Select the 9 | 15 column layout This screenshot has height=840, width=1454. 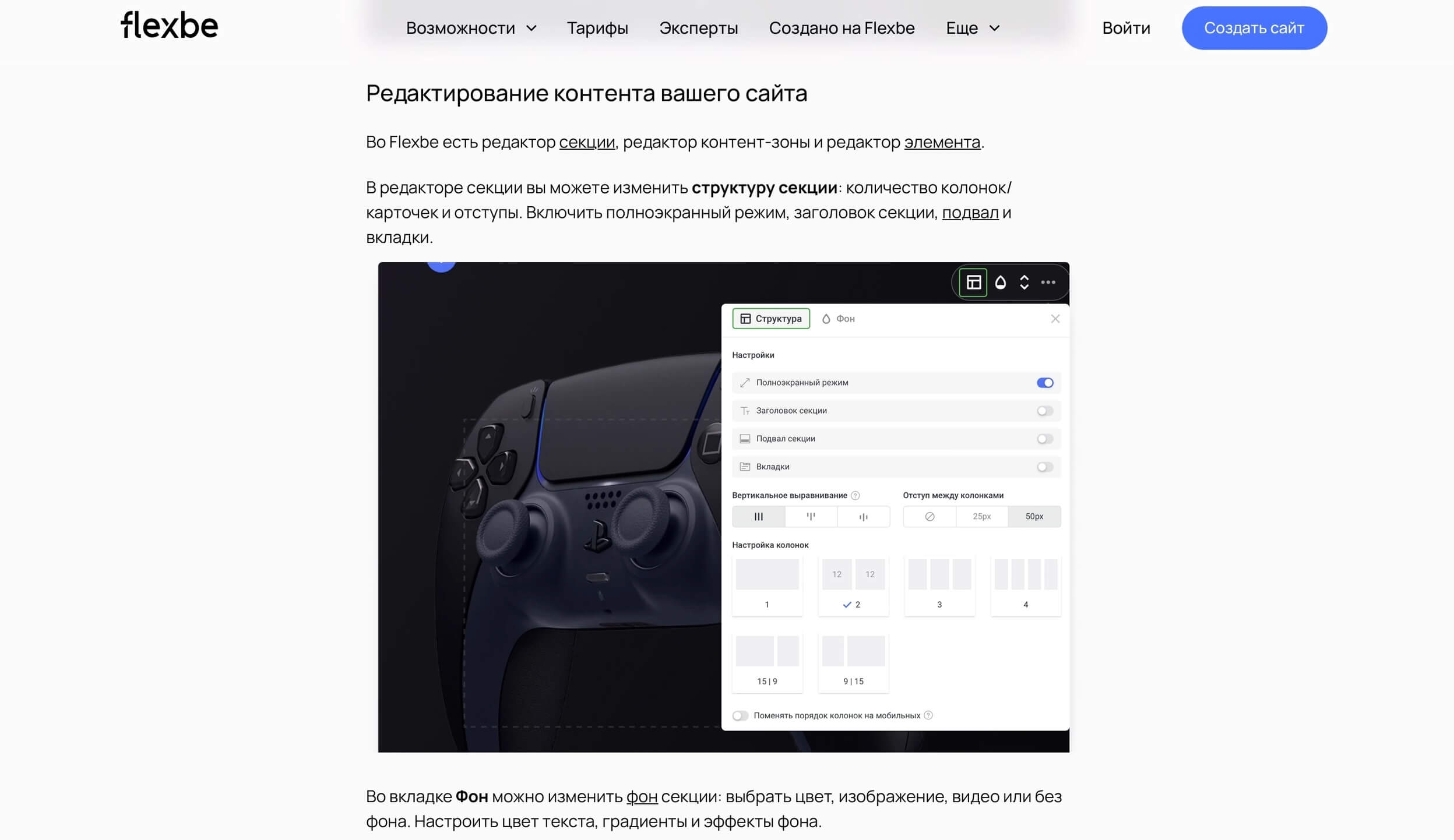853,663
